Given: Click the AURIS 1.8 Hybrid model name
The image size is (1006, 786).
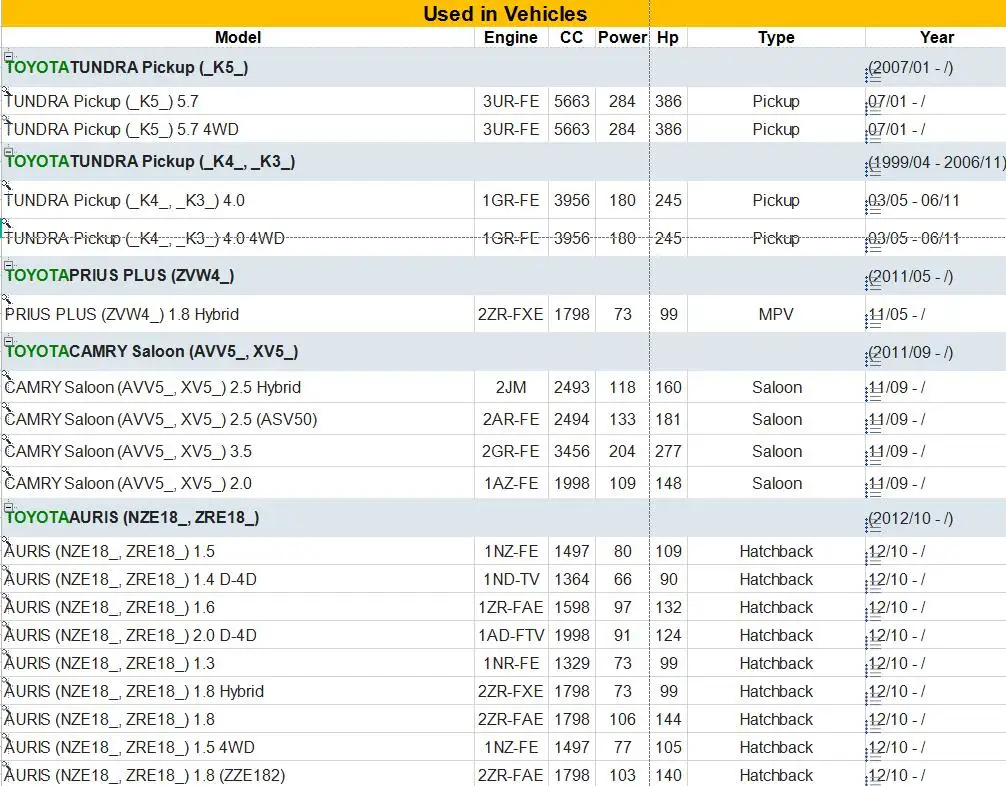Looking at the screenshot, I should [x=134, y=691].
